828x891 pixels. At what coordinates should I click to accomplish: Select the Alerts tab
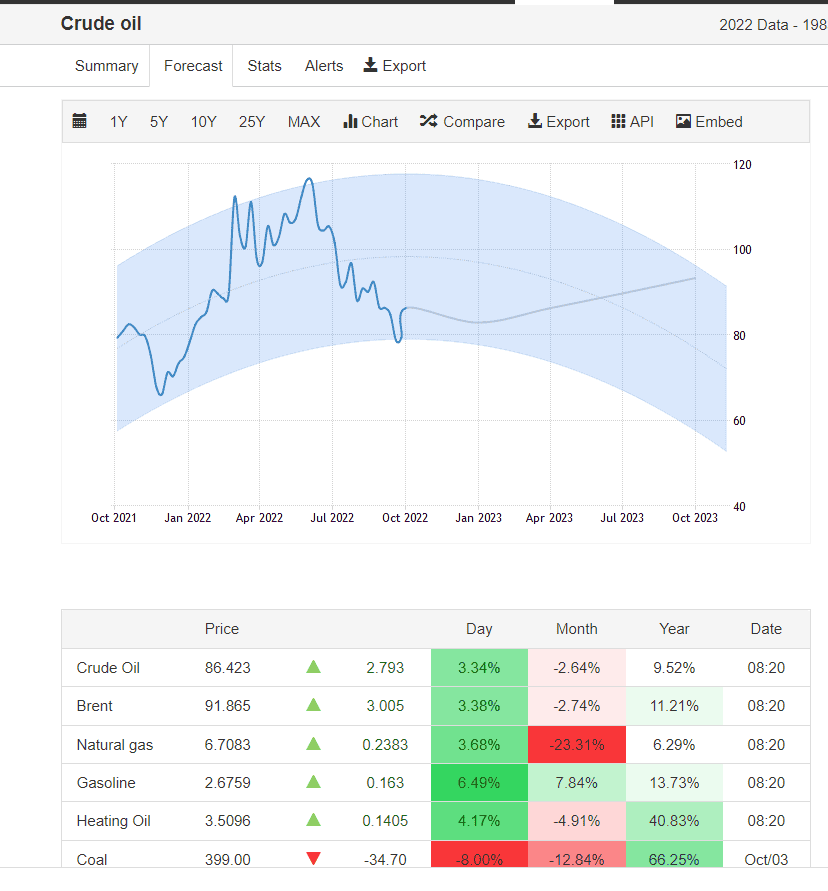coord(324,66)
